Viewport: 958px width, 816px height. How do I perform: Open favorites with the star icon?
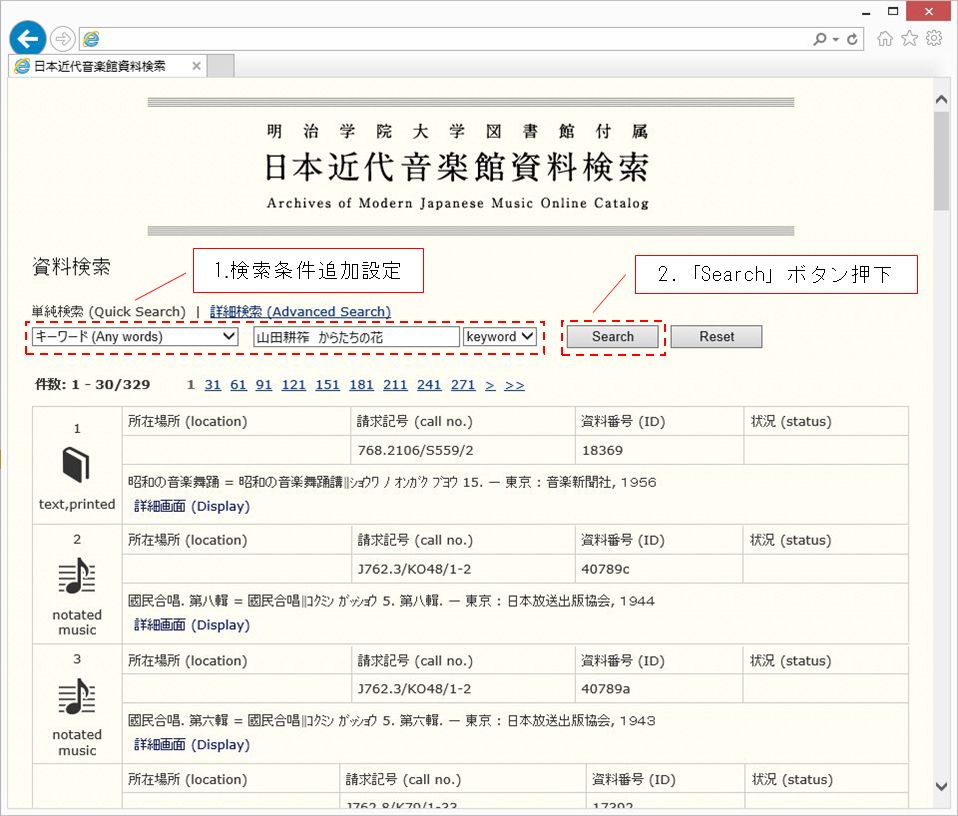909,38
